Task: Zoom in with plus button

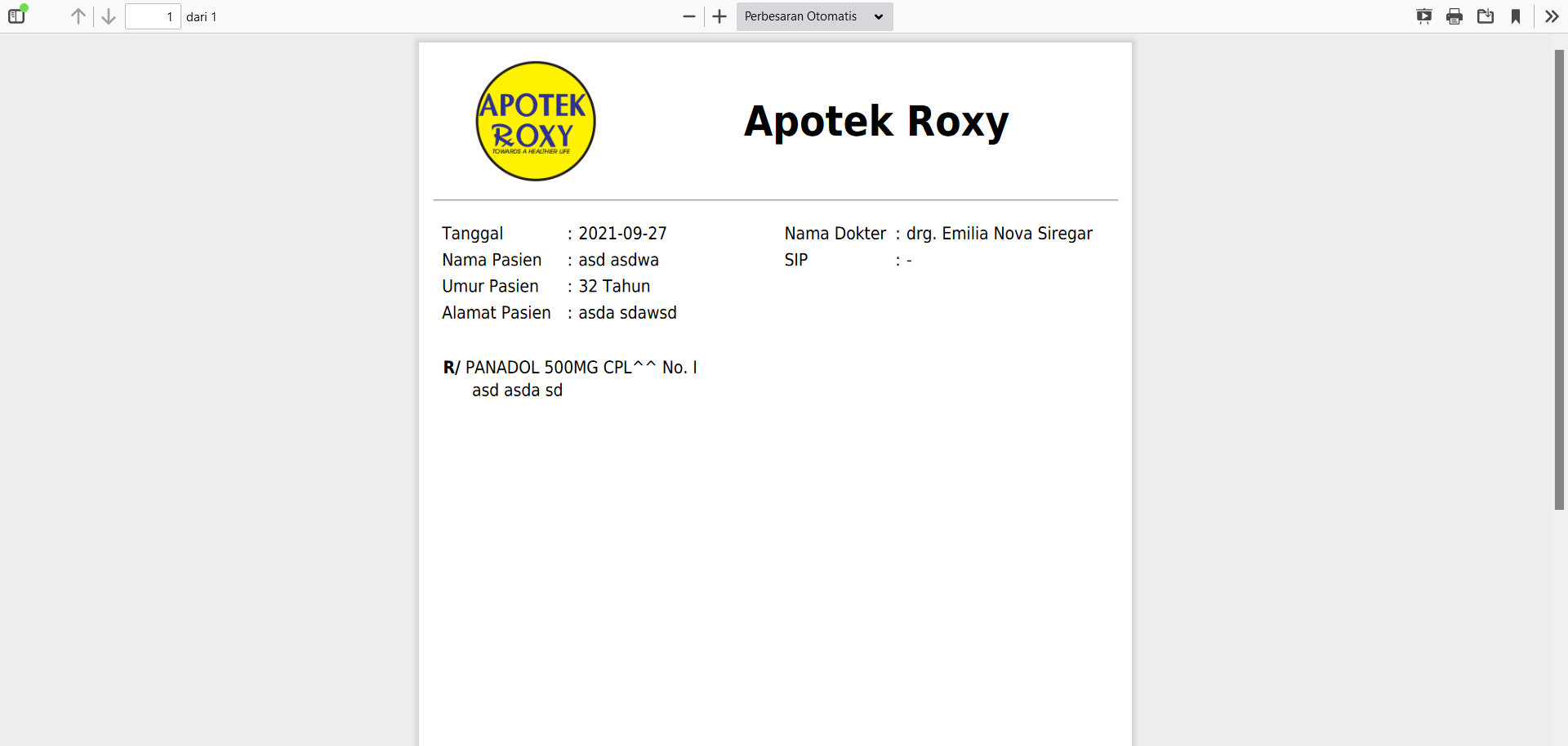Action: (719, 16)
